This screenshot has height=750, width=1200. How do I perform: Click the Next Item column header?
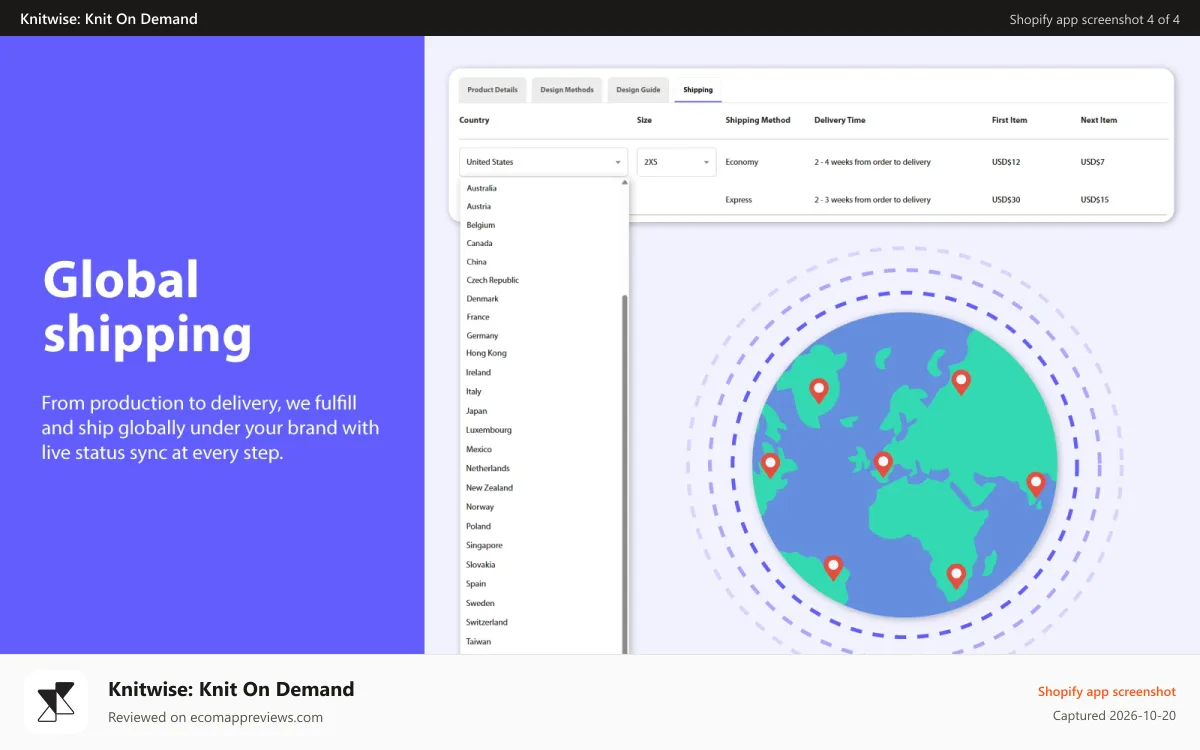click(1099, 120)
